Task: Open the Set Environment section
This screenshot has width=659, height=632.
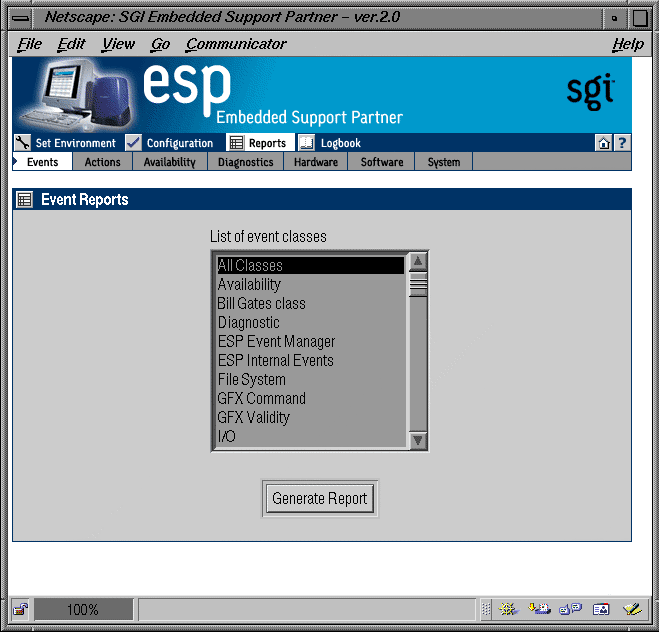Action: (65, 143)
